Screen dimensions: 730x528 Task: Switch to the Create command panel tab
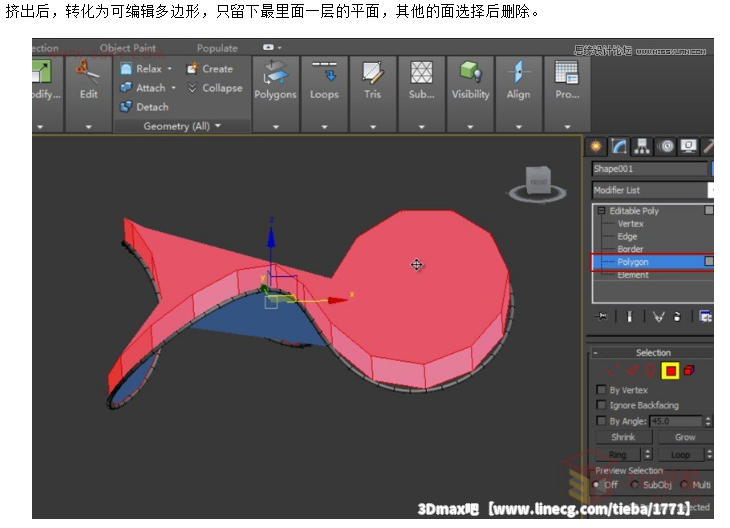595,147
